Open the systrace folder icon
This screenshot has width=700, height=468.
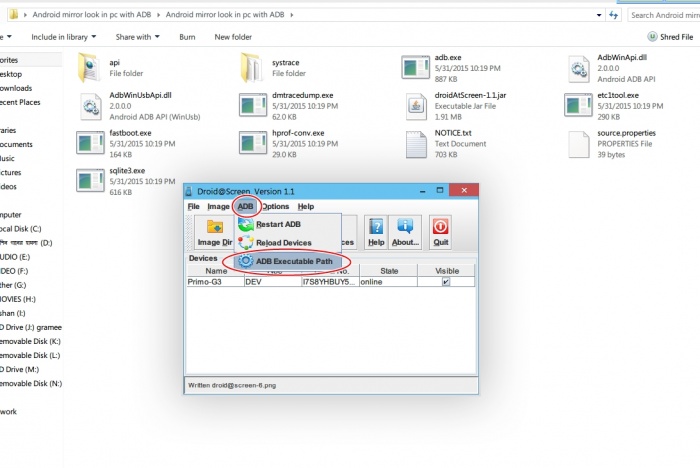251,68
